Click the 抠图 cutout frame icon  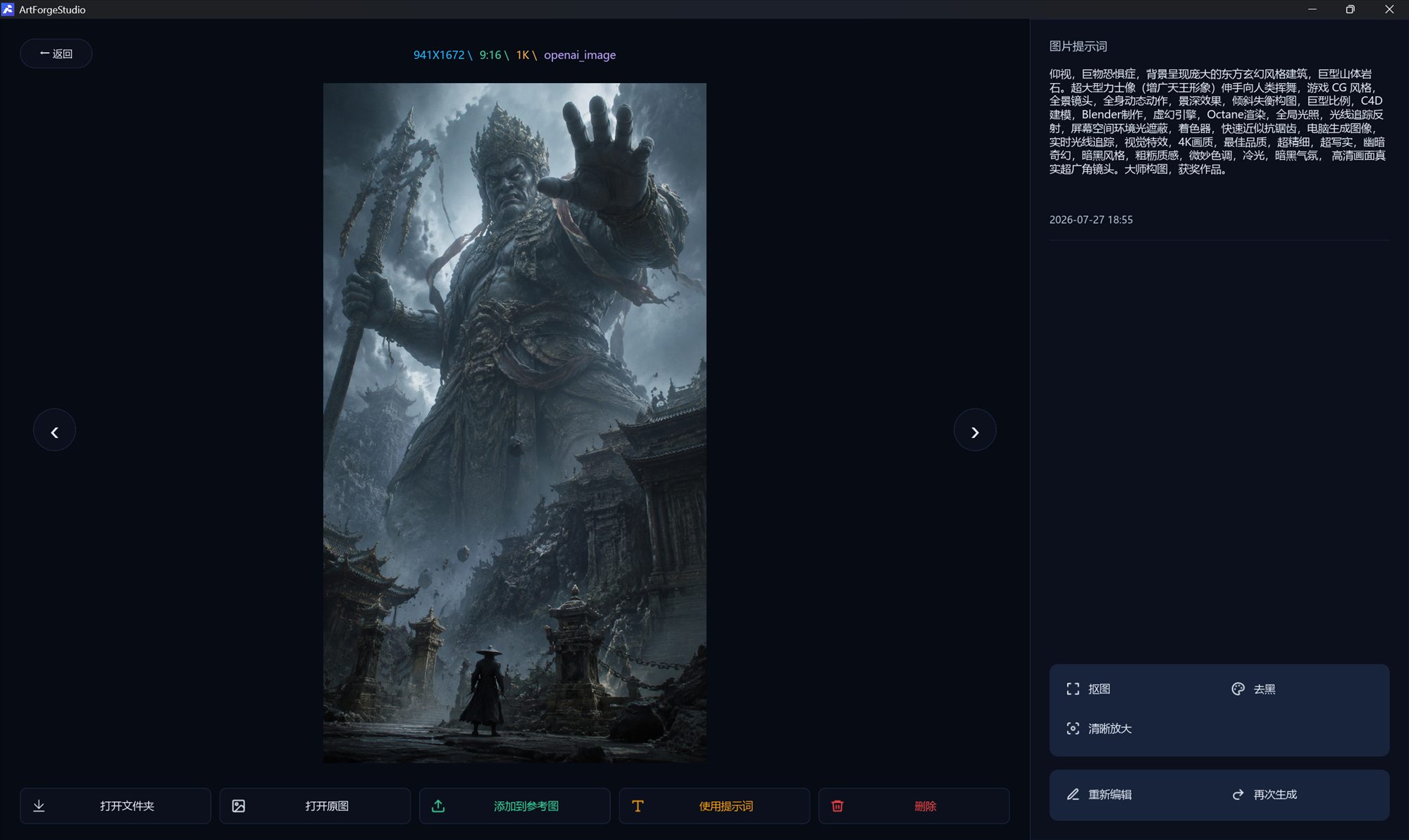tap(1073, 689)
